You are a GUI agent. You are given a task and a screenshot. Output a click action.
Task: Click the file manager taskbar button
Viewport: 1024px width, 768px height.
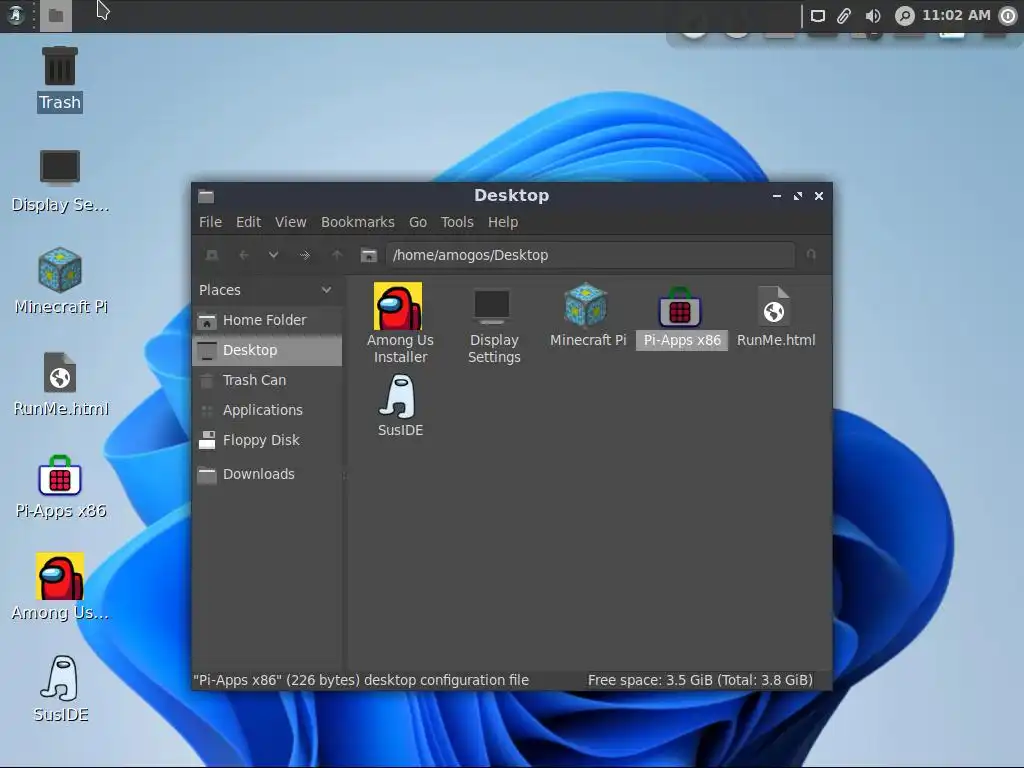click(56, 16)
